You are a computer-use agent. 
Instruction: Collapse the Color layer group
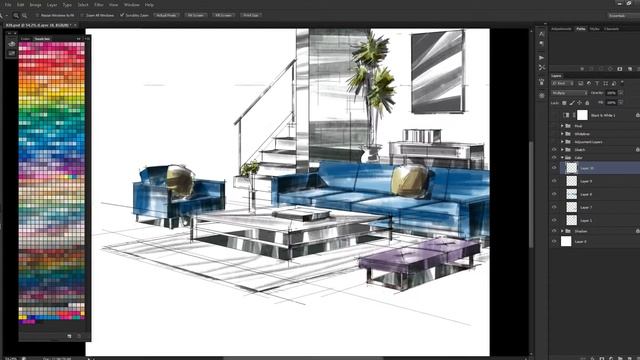562,158
